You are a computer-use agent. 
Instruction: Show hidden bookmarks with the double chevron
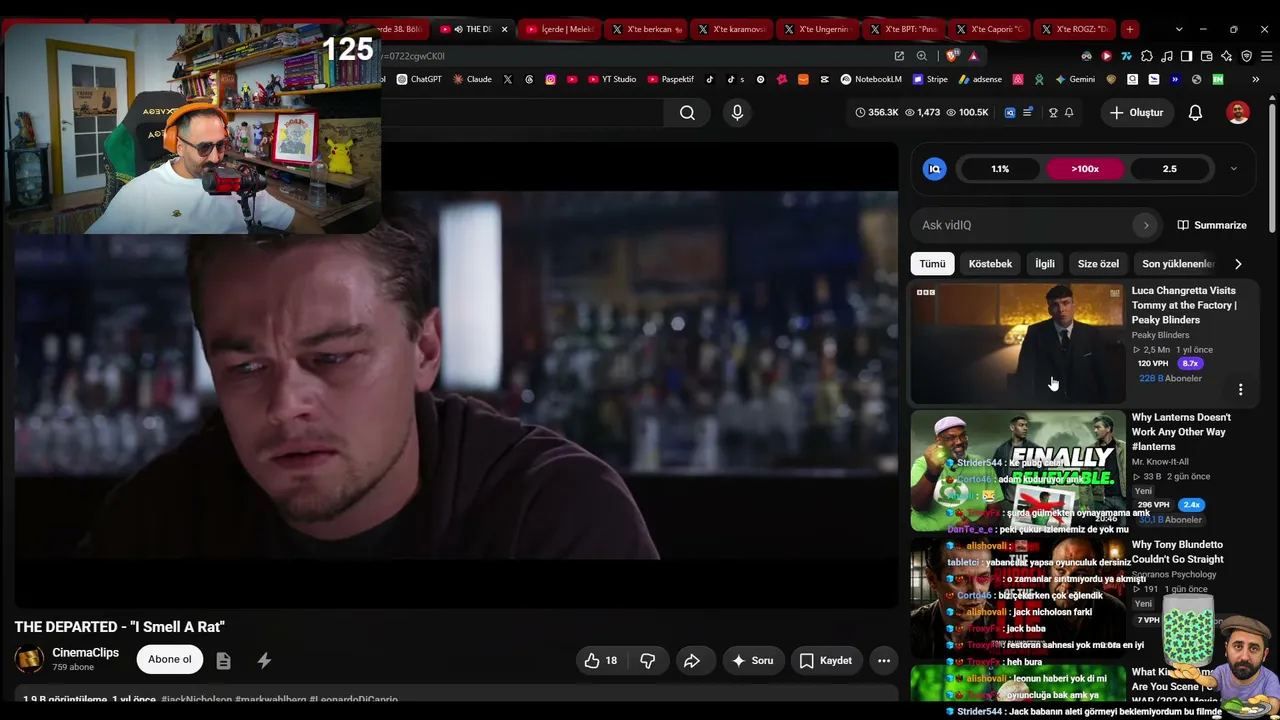pos(1255,79)
